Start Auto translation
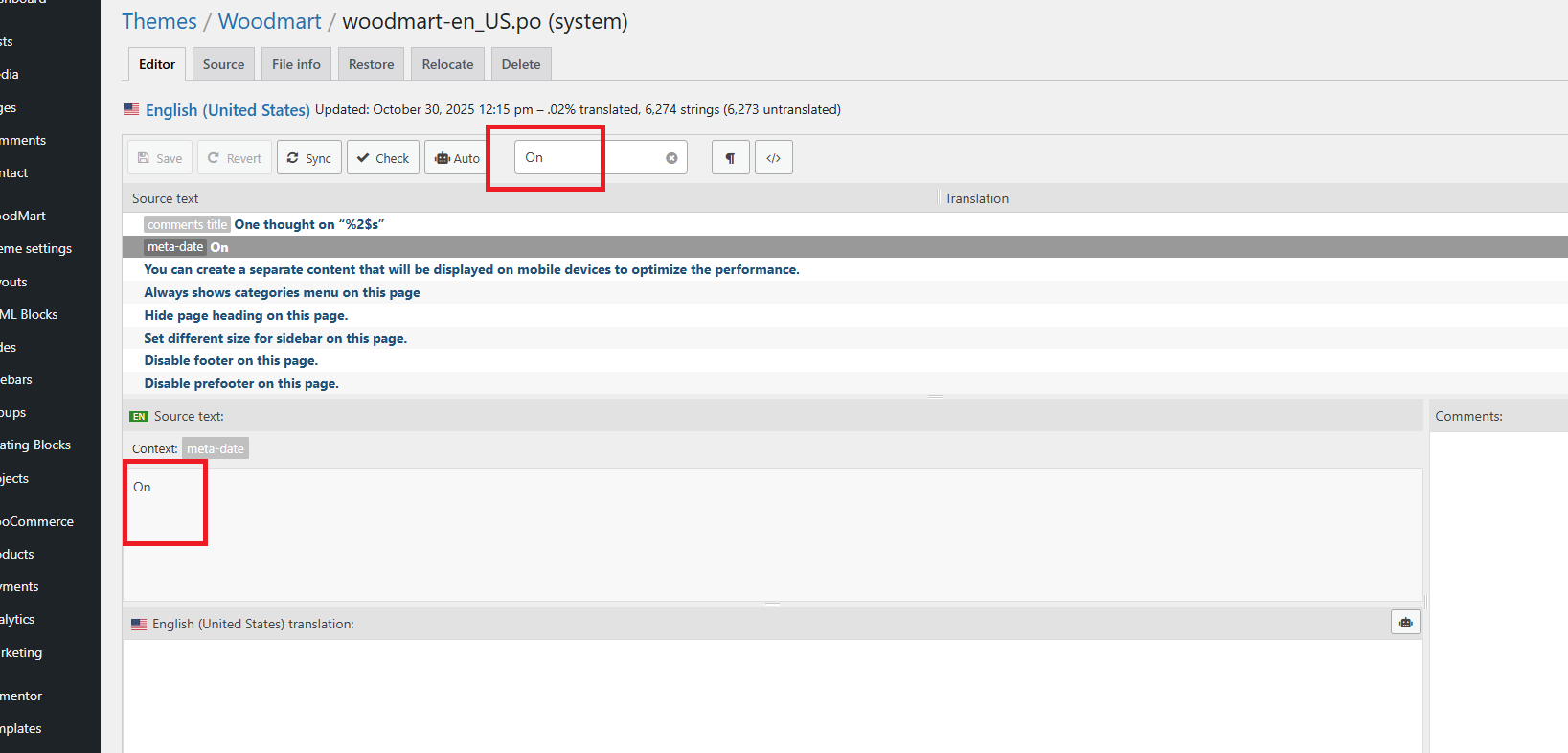This screenshot has width=1568, height=753. 457,158
